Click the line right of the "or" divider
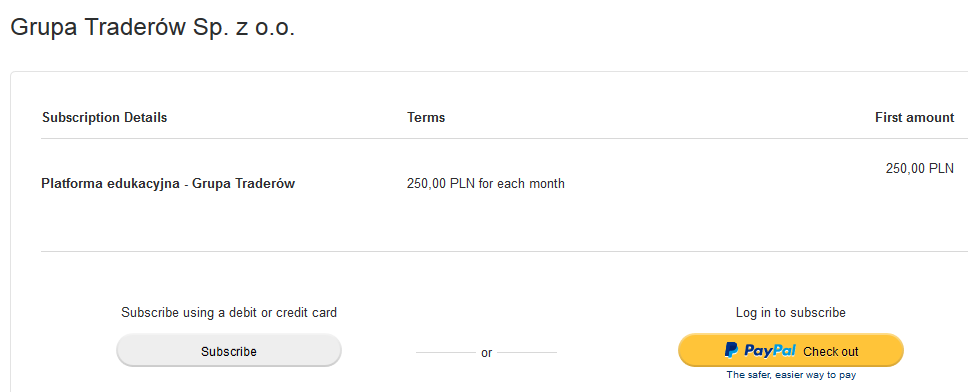The image size is (968, 392). (x=527, y=352)
